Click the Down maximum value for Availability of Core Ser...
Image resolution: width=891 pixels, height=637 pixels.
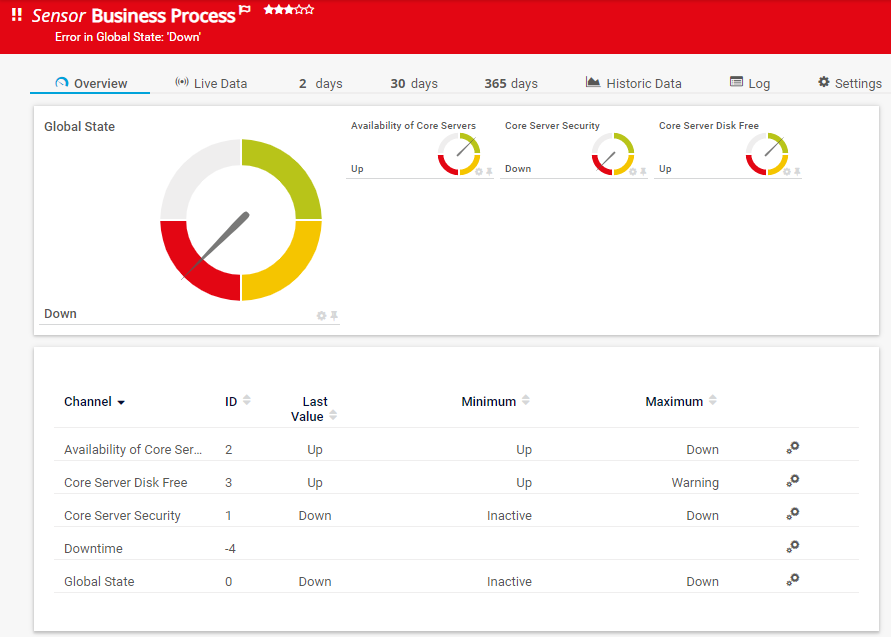pyautogui.click(x=702, y=449)
